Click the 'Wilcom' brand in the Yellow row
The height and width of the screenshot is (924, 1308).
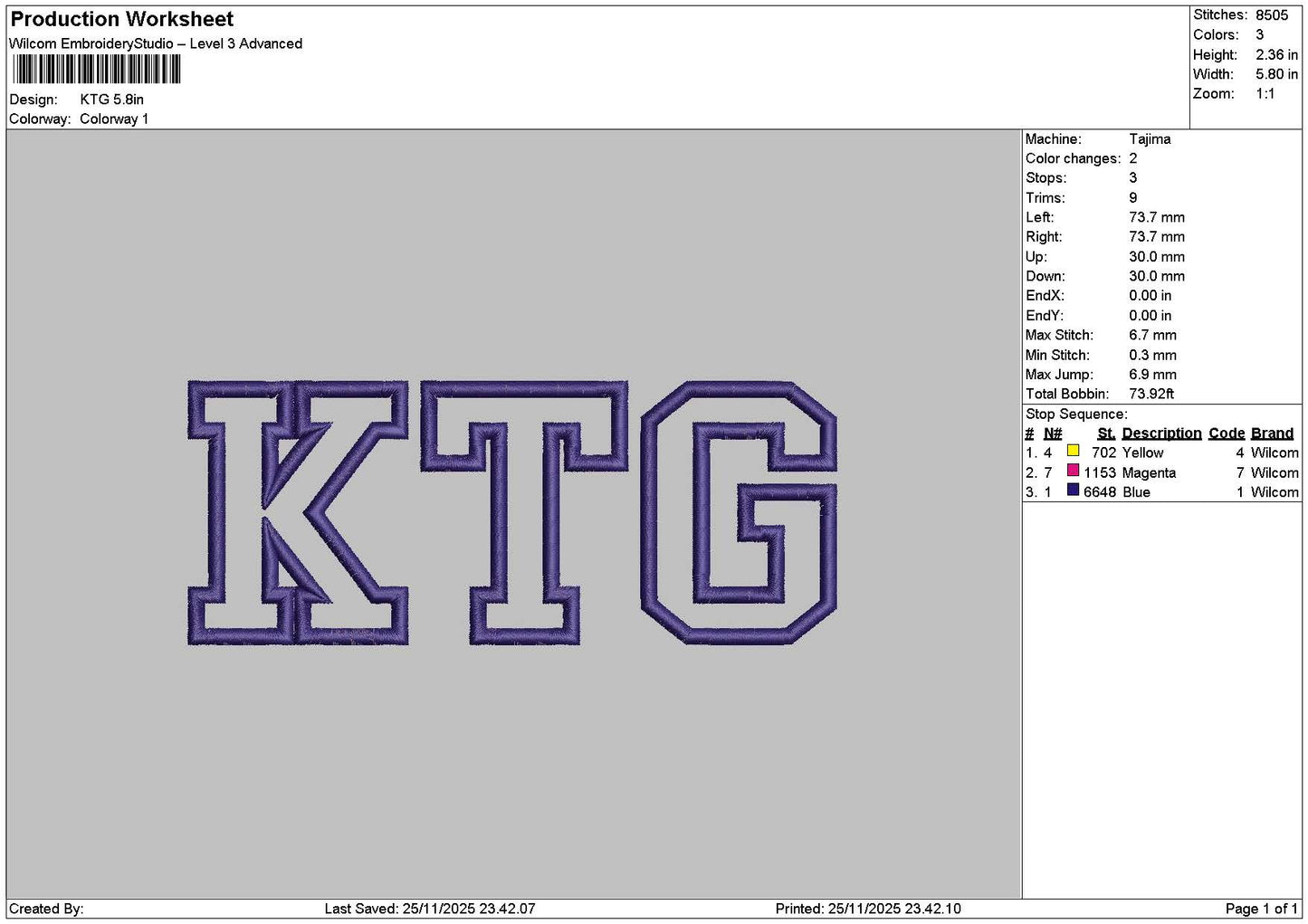1275,453
